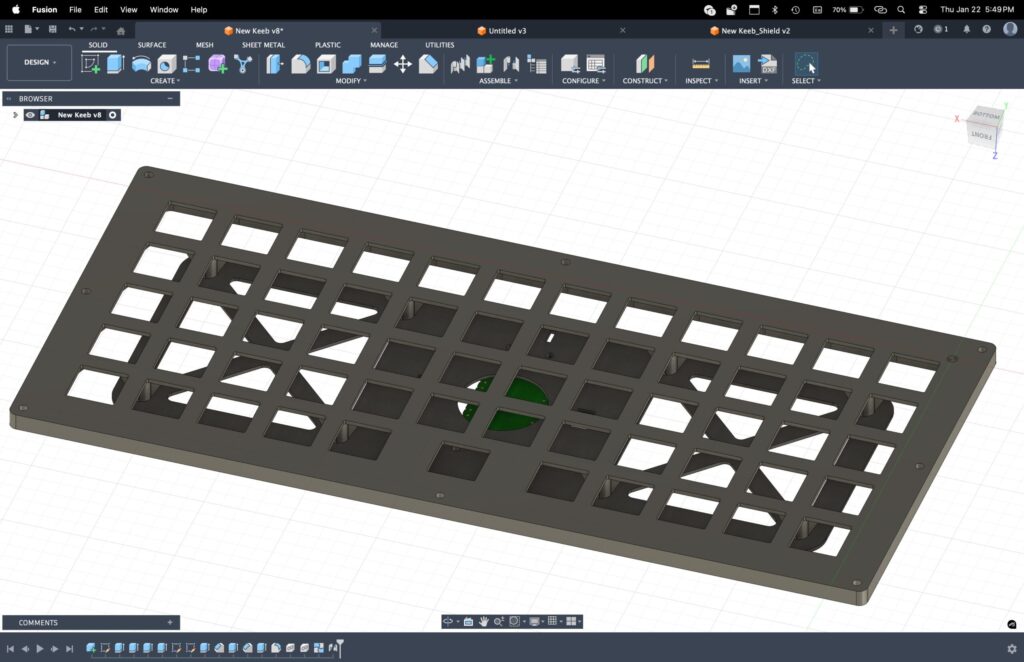Click the Hole tool icon
Screen dimensions: 1024x662
coord(166,65)
